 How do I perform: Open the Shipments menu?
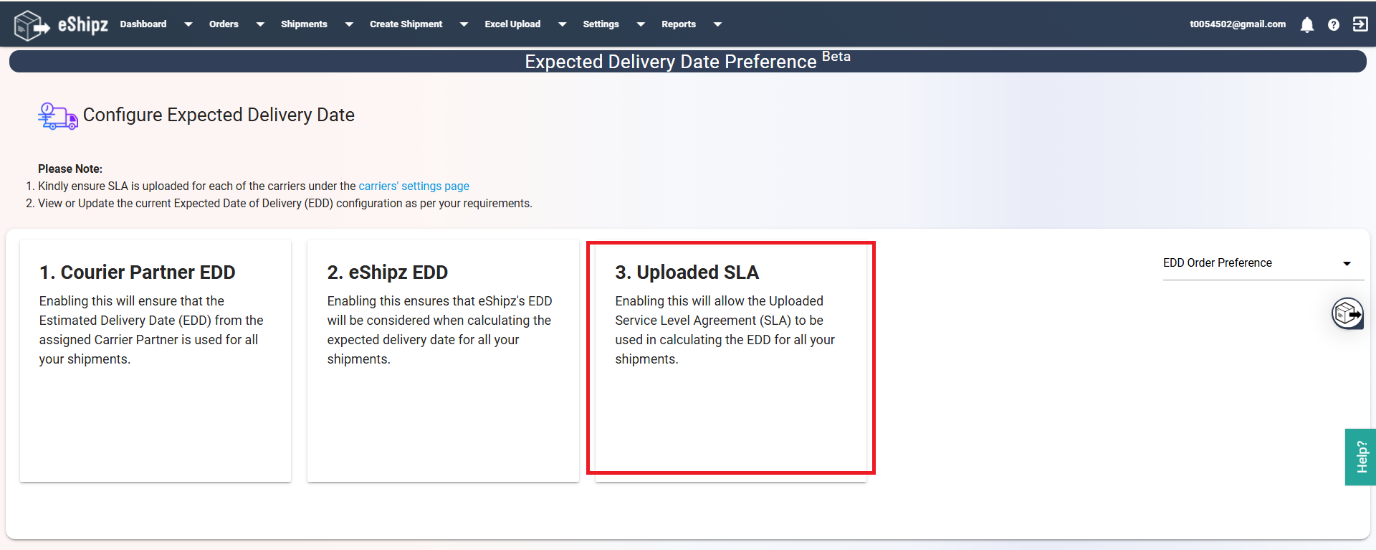click(x=304, y=24)
